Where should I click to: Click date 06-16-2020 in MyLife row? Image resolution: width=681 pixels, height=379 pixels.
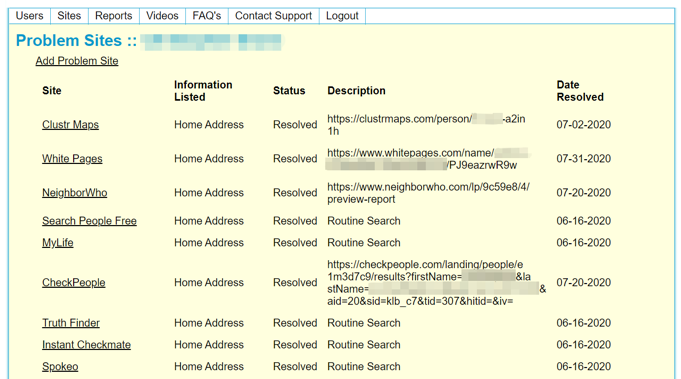tap(584, 242)
